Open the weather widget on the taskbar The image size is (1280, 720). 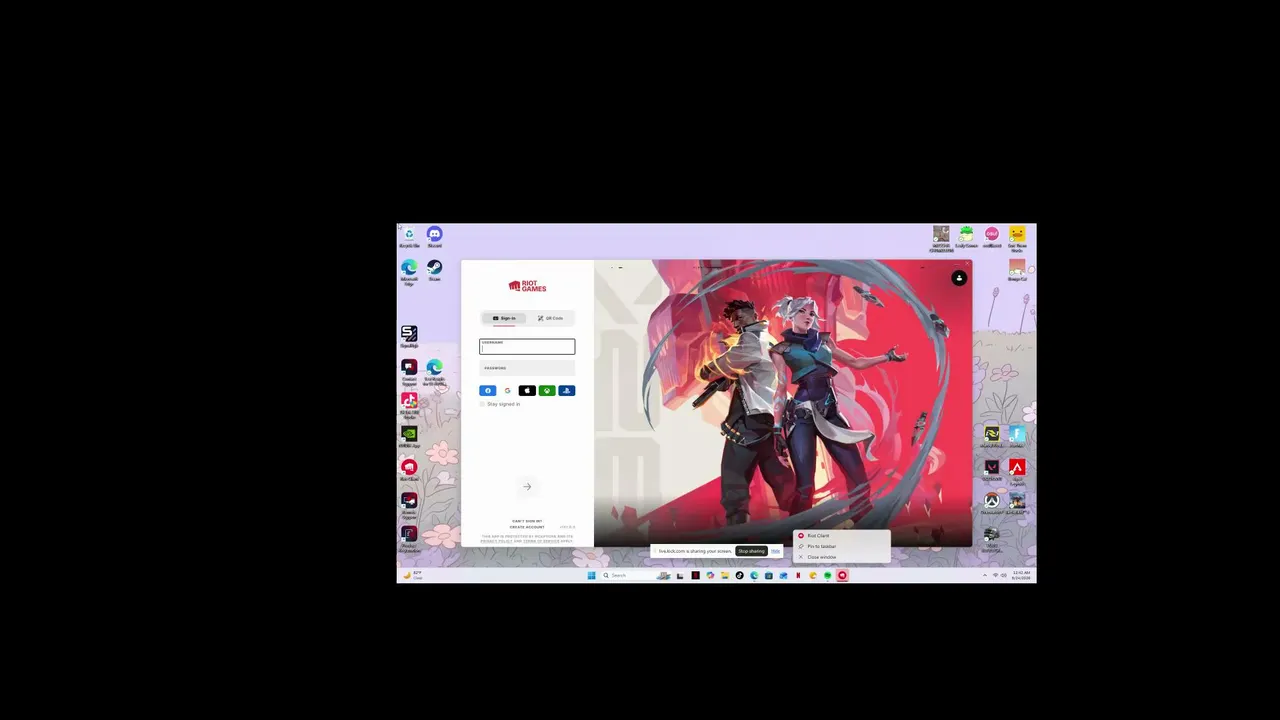click(x=412, y=575)
